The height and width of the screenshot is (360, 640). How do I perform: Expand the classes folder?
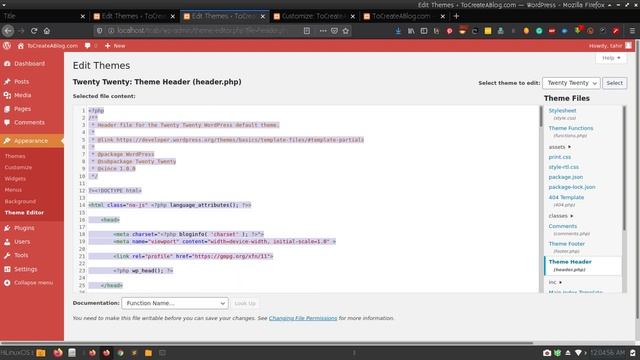point(561,216)
